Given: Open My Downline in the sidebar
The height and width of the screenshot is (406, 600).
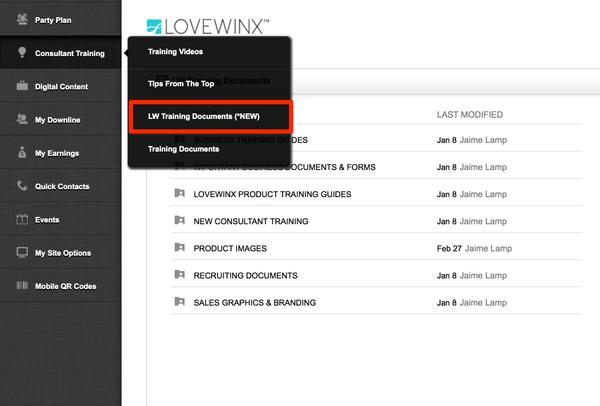Looking at the screenshot, I should click(60, 119).
